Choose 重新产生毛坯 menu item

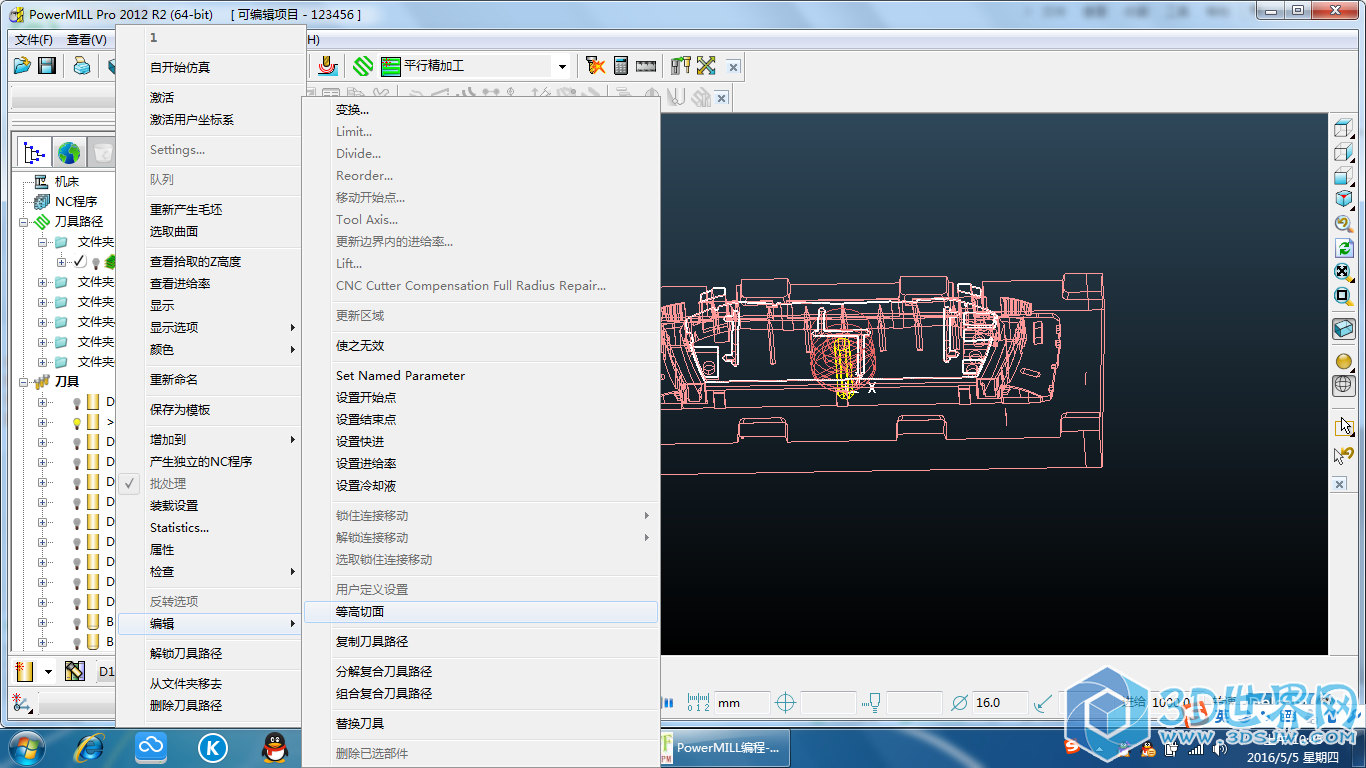211,209
